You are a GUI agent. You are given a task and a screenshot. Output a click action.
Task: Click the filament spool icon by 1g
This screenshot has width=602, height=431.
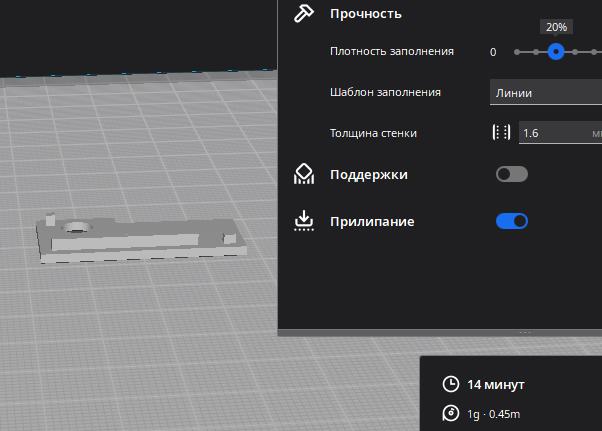[451, 413]
